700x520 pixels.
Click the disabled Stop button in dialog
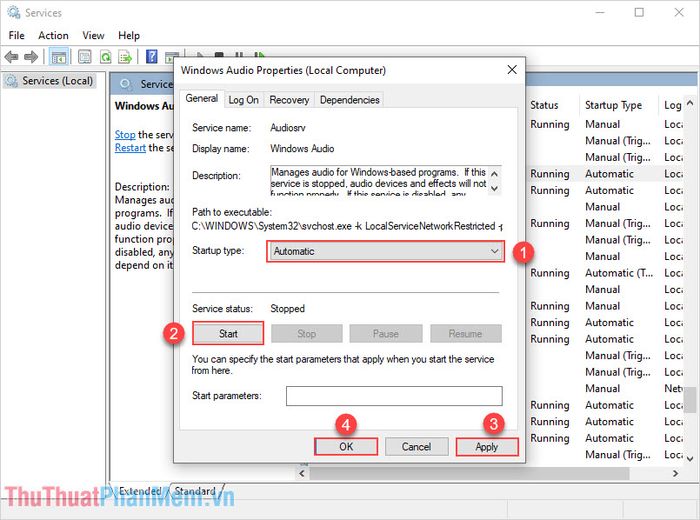(307, 333)
